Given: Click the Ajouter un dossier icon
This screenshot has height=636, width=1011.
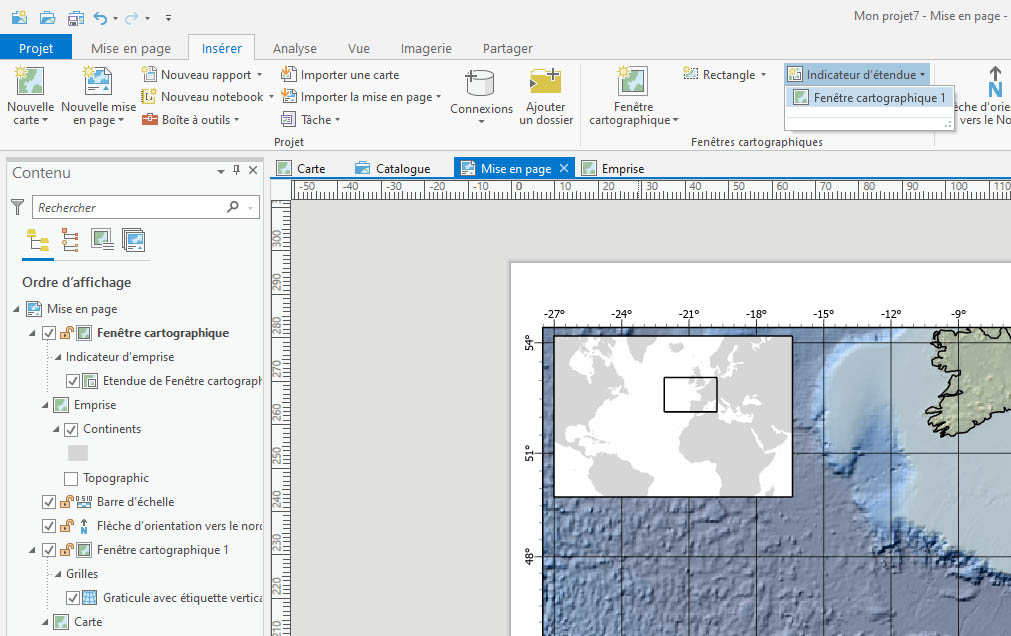Looking at the screenshot, I should (x=546, y=81).
